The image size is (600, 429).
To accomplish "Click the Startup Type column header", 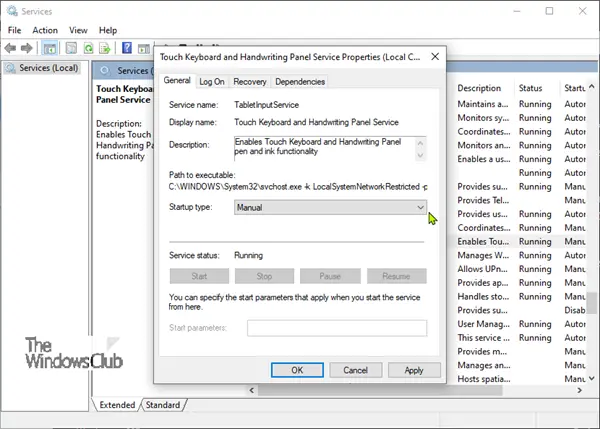I will pos(574,88).
